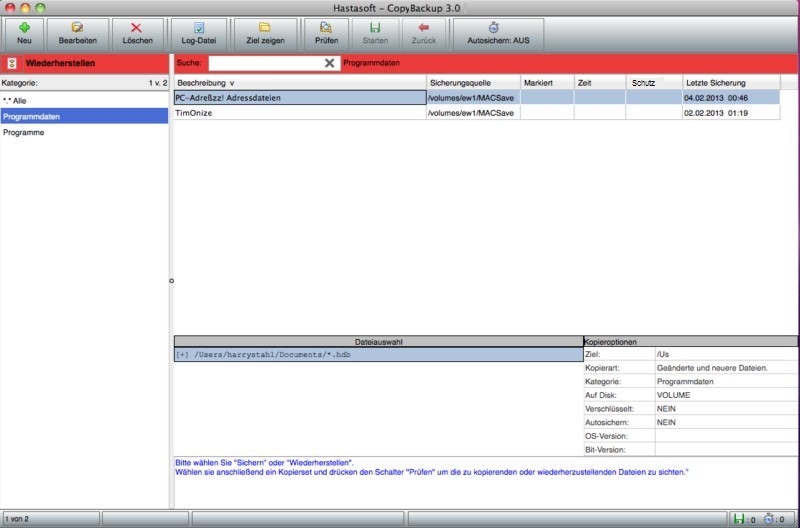Click the Ziel zeigen folder icon
Screen dimensions: 800x528
coord(265,28)
